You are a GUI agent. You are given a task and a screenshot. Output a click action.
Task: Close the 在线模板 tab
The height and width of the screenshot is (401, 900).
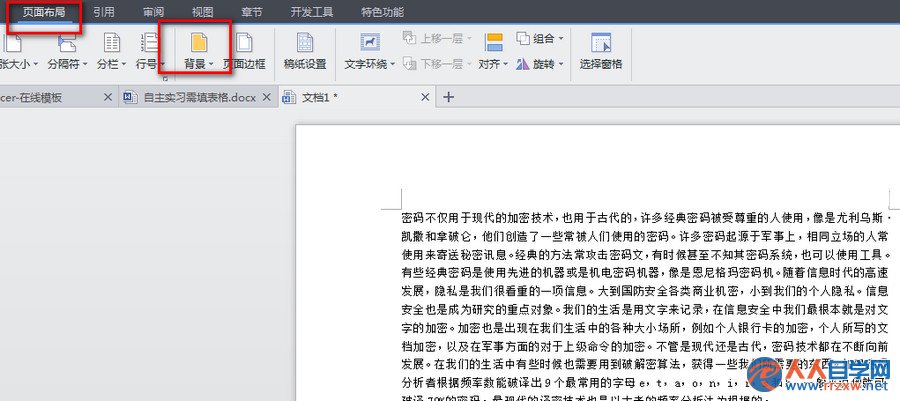[x=107, y=98]
